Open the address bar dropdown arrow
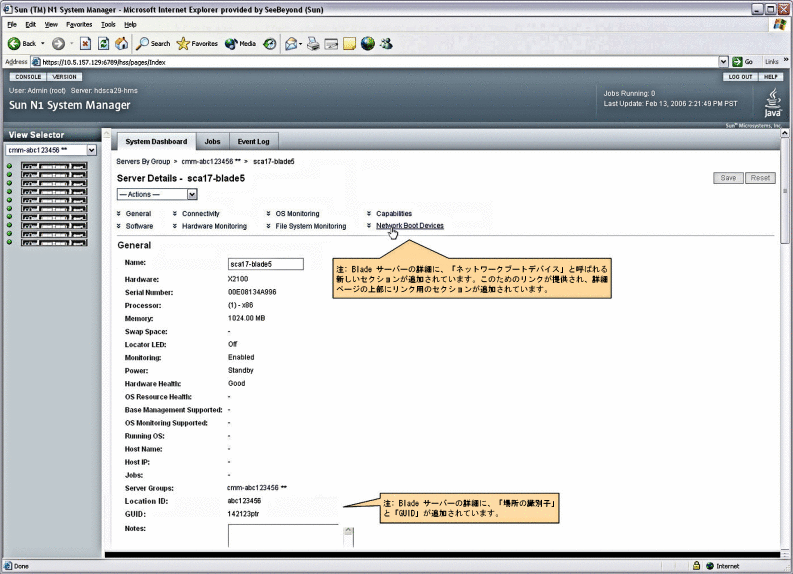This screenshot has height=574, width=793. point(723,62)
